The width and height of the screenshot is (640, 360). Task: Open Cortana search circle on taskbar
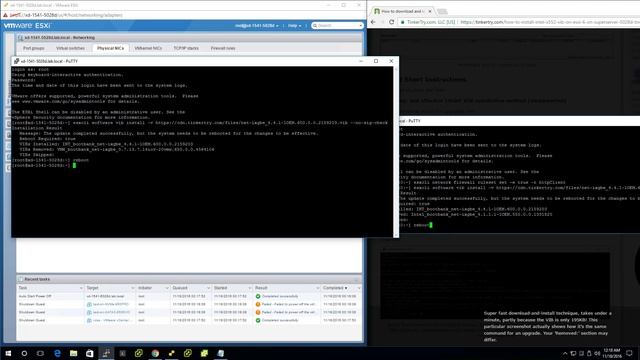coord(24,353)
